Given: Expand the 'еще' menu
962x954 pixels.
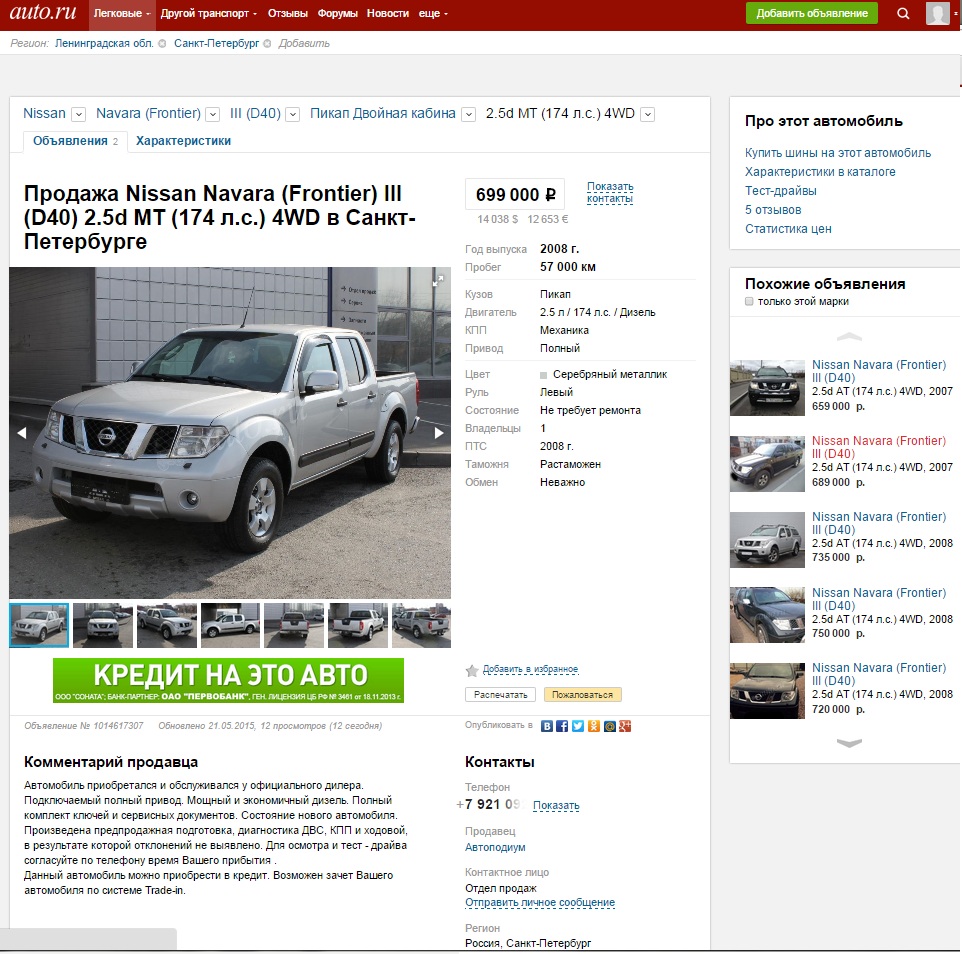Looking at the screenshot, I should tap(433, 13).
